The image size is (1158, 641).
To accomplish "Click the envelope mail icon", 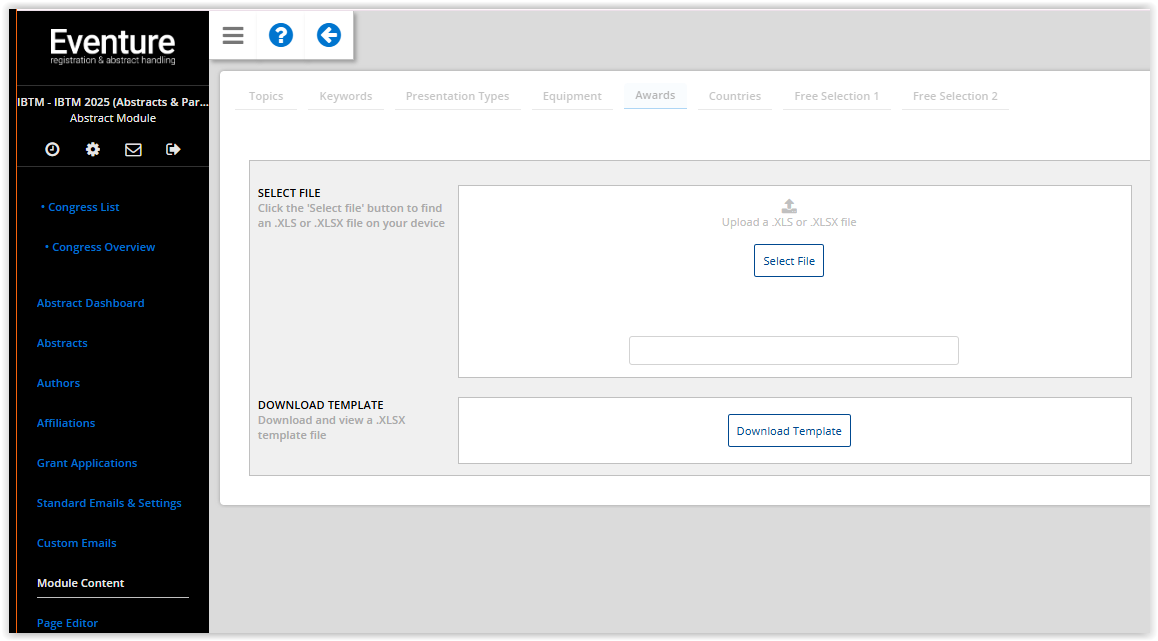I will click(x=133, y=149).
